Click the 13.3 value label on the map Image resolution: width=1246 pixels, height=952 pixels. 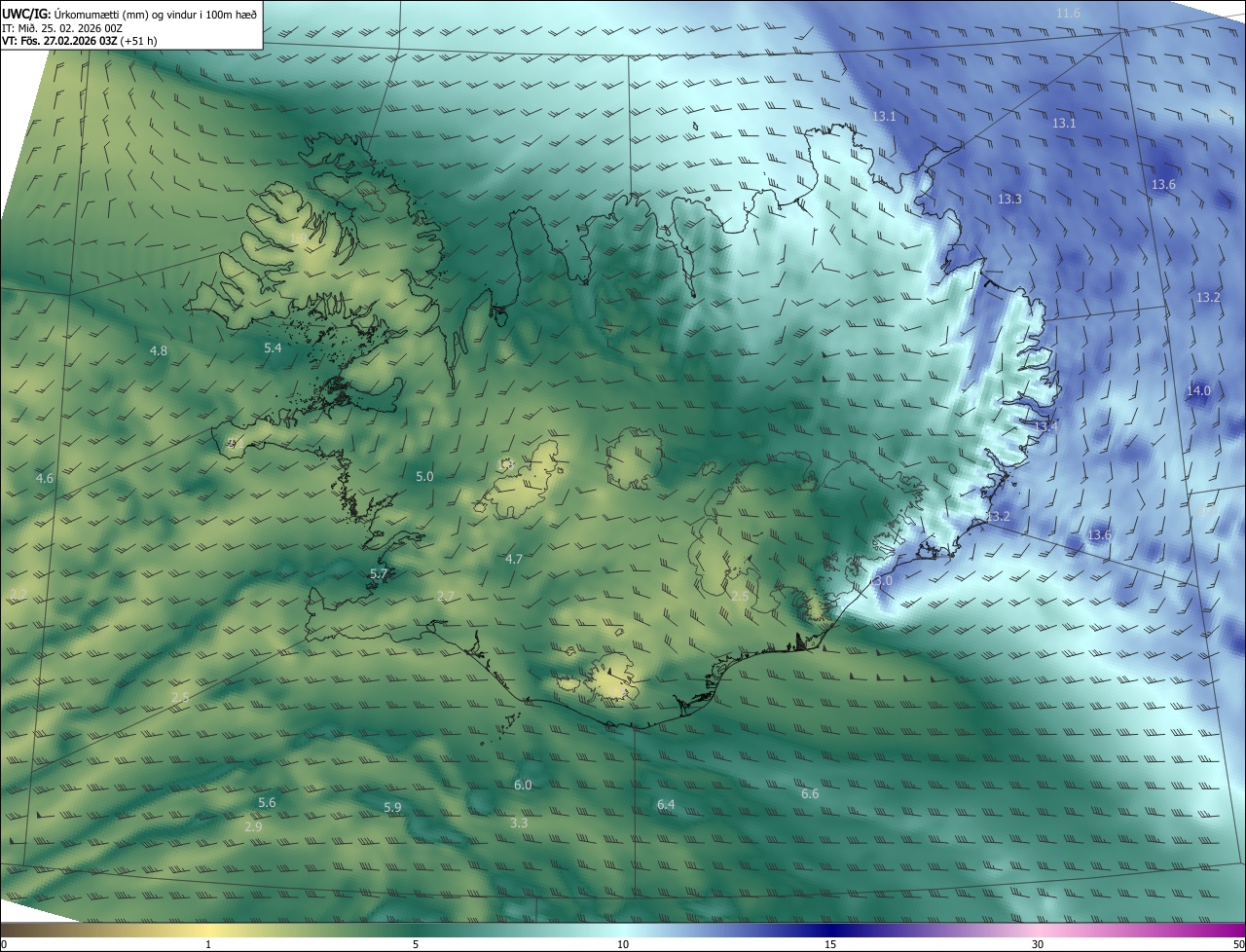pyautogui.click(x=1009, y=199)
